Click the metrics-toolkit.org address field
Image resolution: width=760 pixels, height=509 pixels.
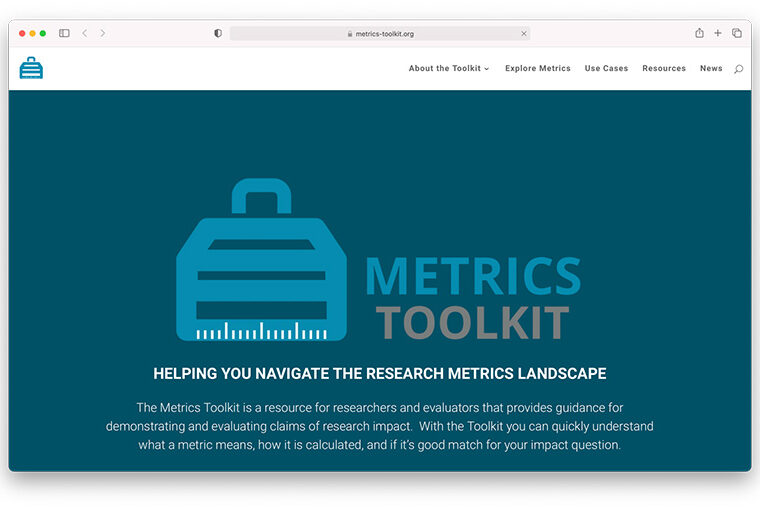380,33
